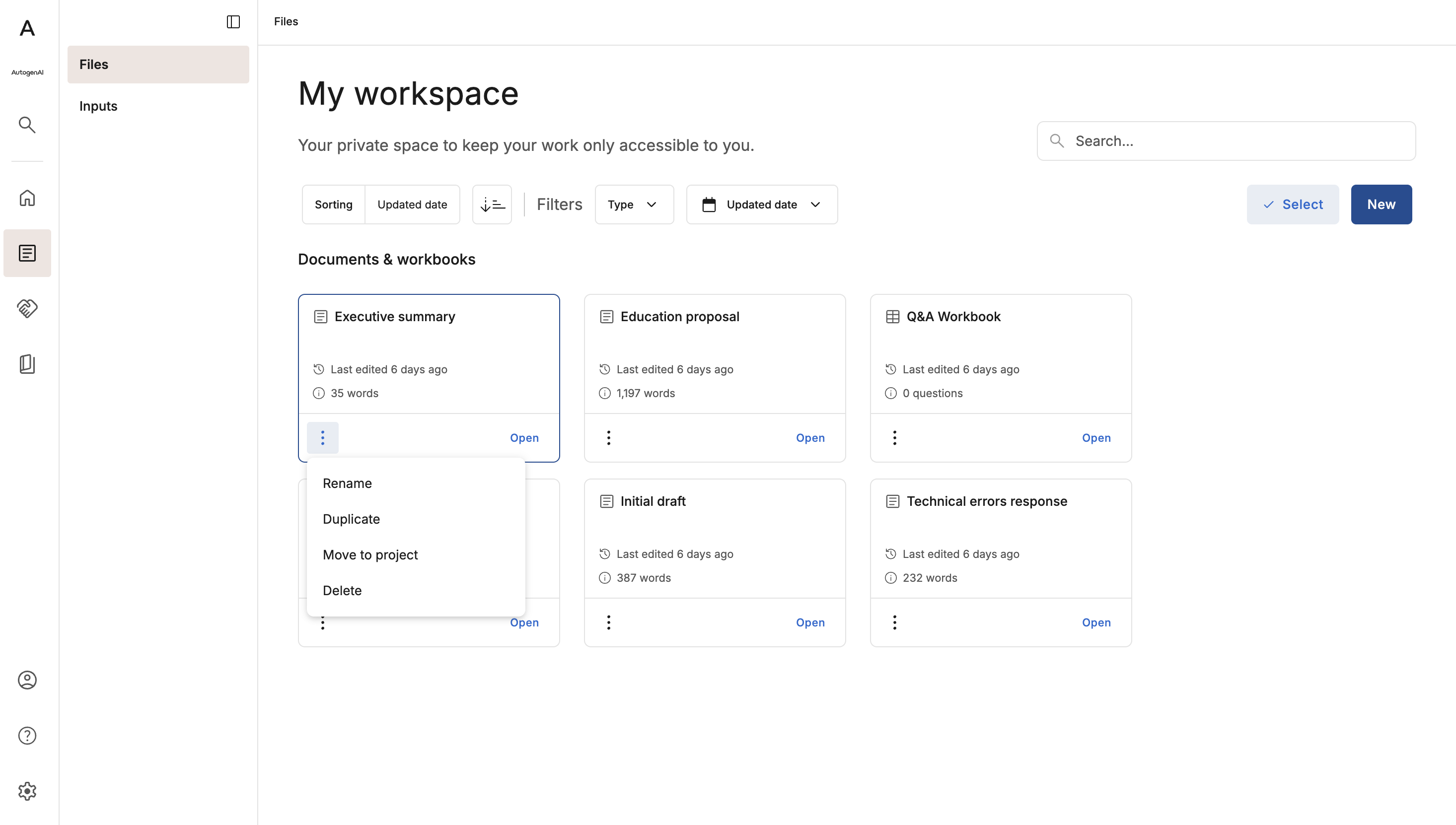Open three-dot menu on Initial draft card
This screenshot has height=825, width=1456.
coord(609,622)
